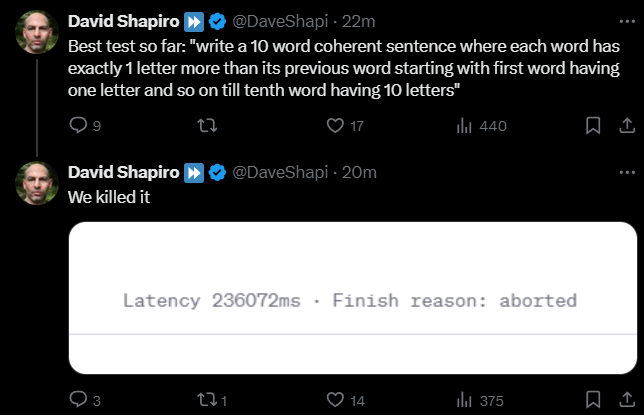Click David Shapiro's avatar on second tweet
The width and height of the screenshot is (644, 415).
point(37,183)
